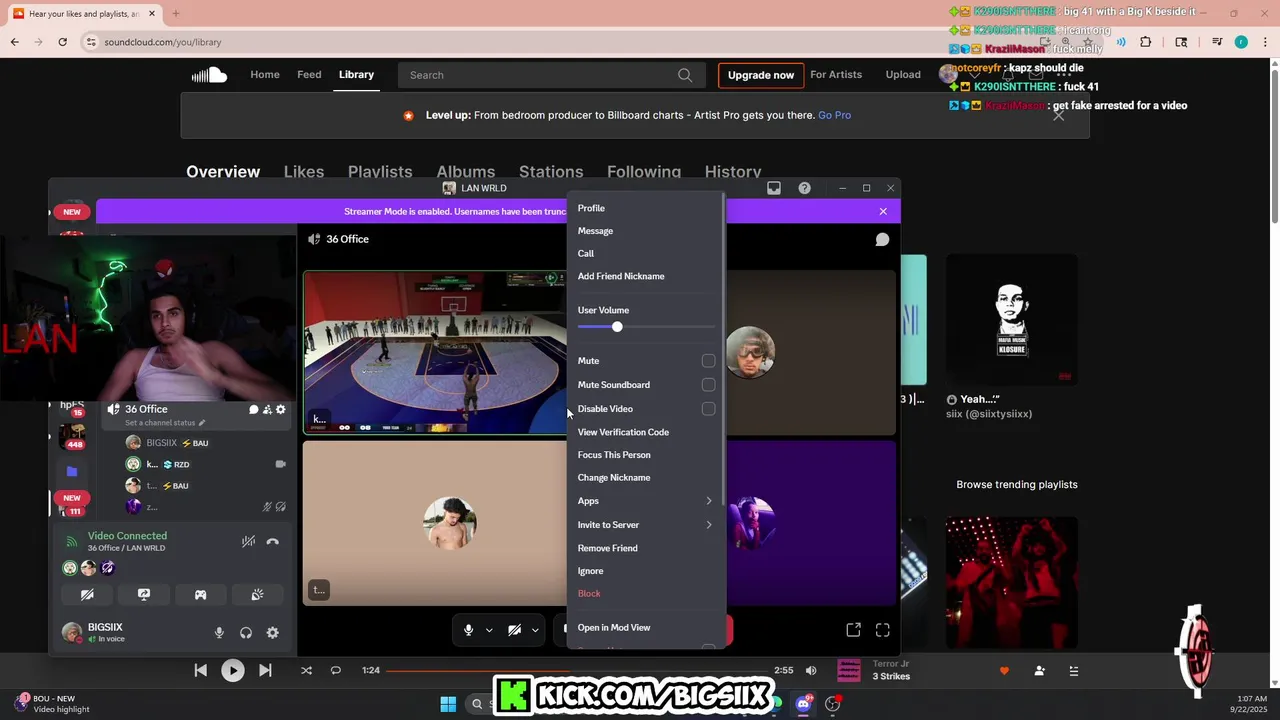Open the chat bubble icon next to 36 Office

click(254, 409)
